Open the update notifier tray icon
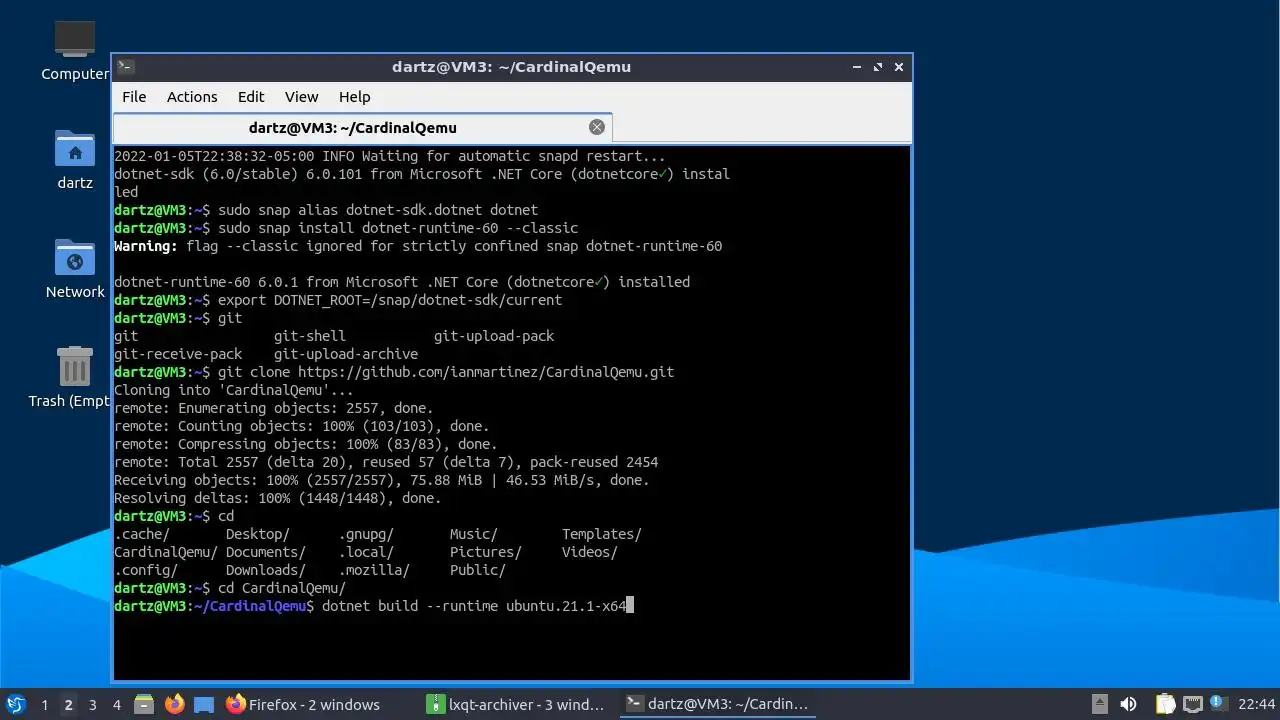1280x720 pixels. click(1218, 704)
